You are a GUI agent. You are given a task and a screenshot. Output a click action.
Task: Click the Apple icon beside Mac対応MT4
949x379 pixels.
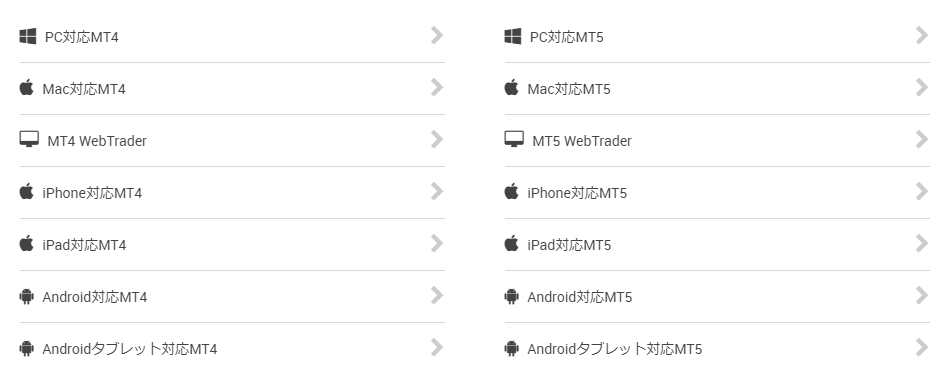tap(27, 88)
